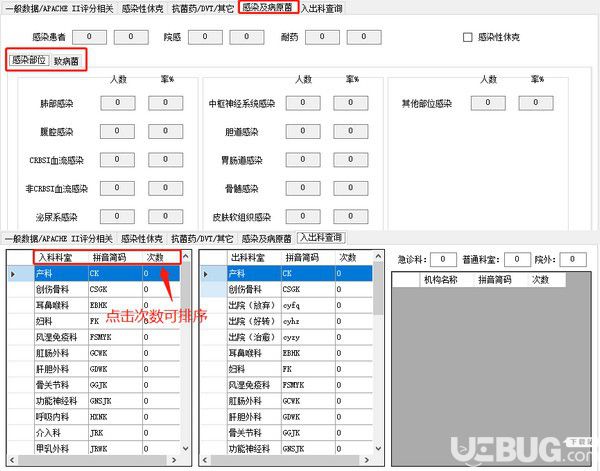Screen dimensions: 600x471
Task: Click 皮肤软组织感染 人数 field
Action: coord(303,216)
